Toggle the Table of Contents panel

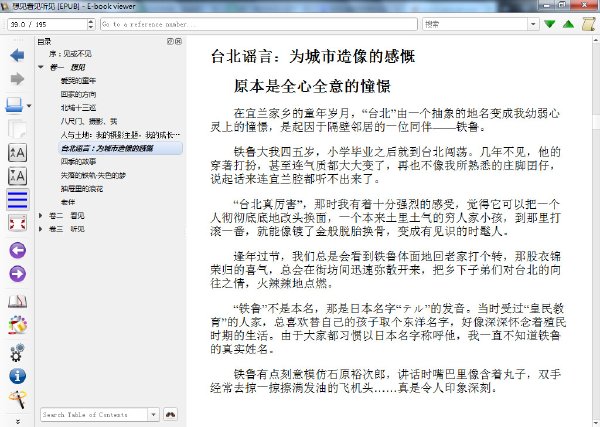[17, 200]
